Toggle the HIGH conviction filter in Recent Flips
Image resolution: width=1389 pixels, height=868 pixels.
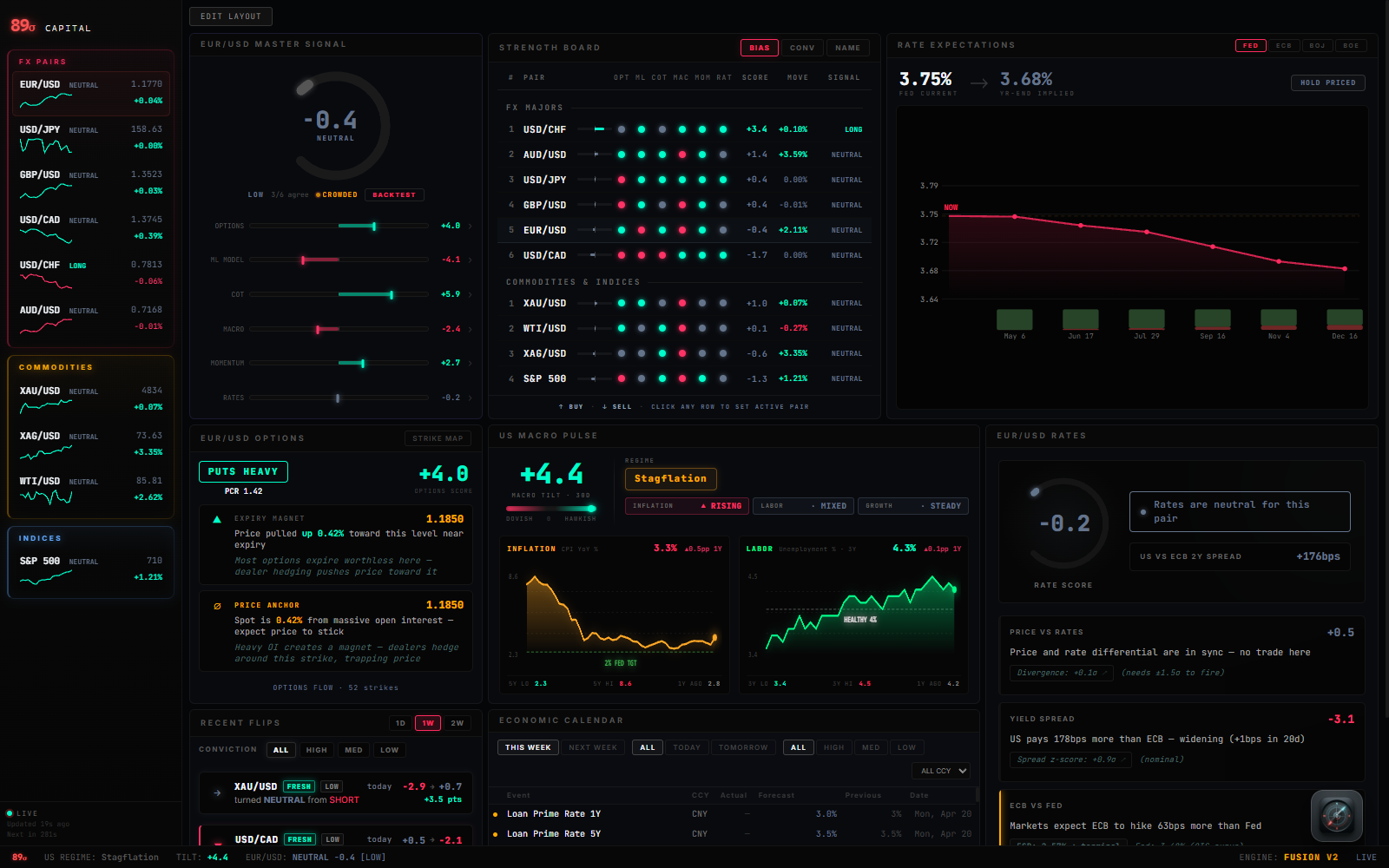point(316,750)
